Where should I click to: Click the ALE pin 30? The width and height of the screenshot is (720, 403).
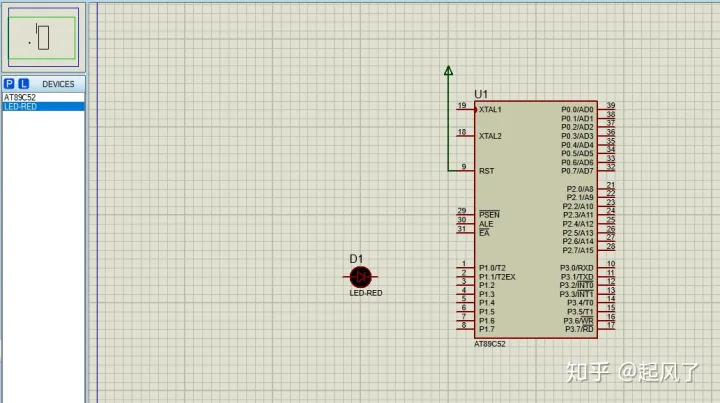(x=465, y=224)
